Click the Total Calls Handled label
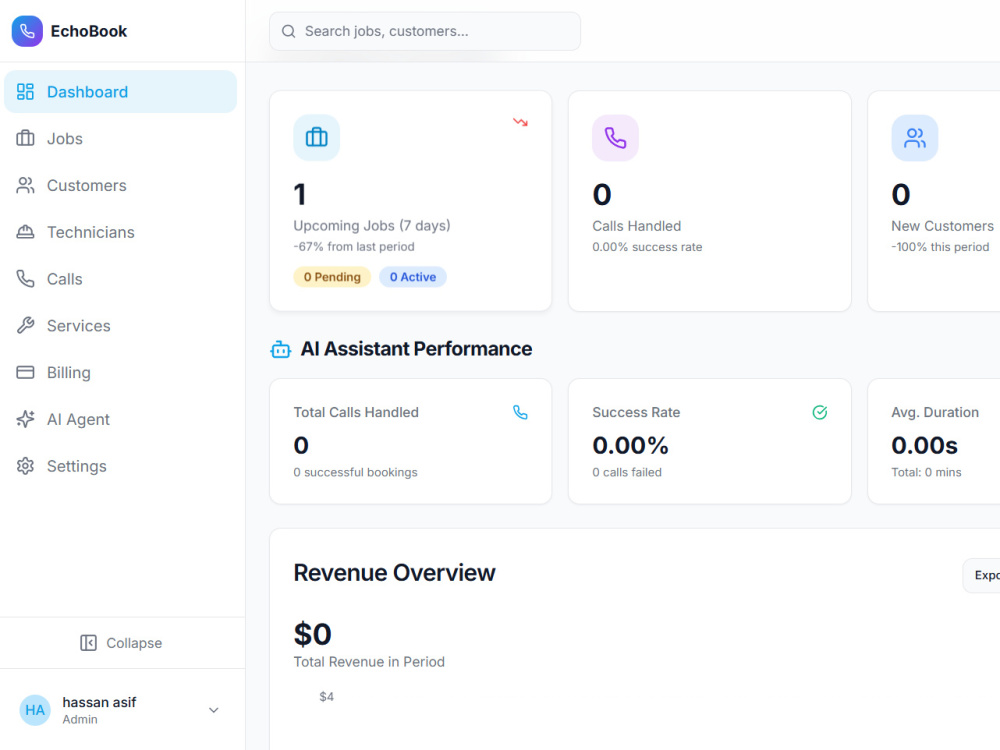The height and width of the screenshot is (750, 1000). (356, 413)
